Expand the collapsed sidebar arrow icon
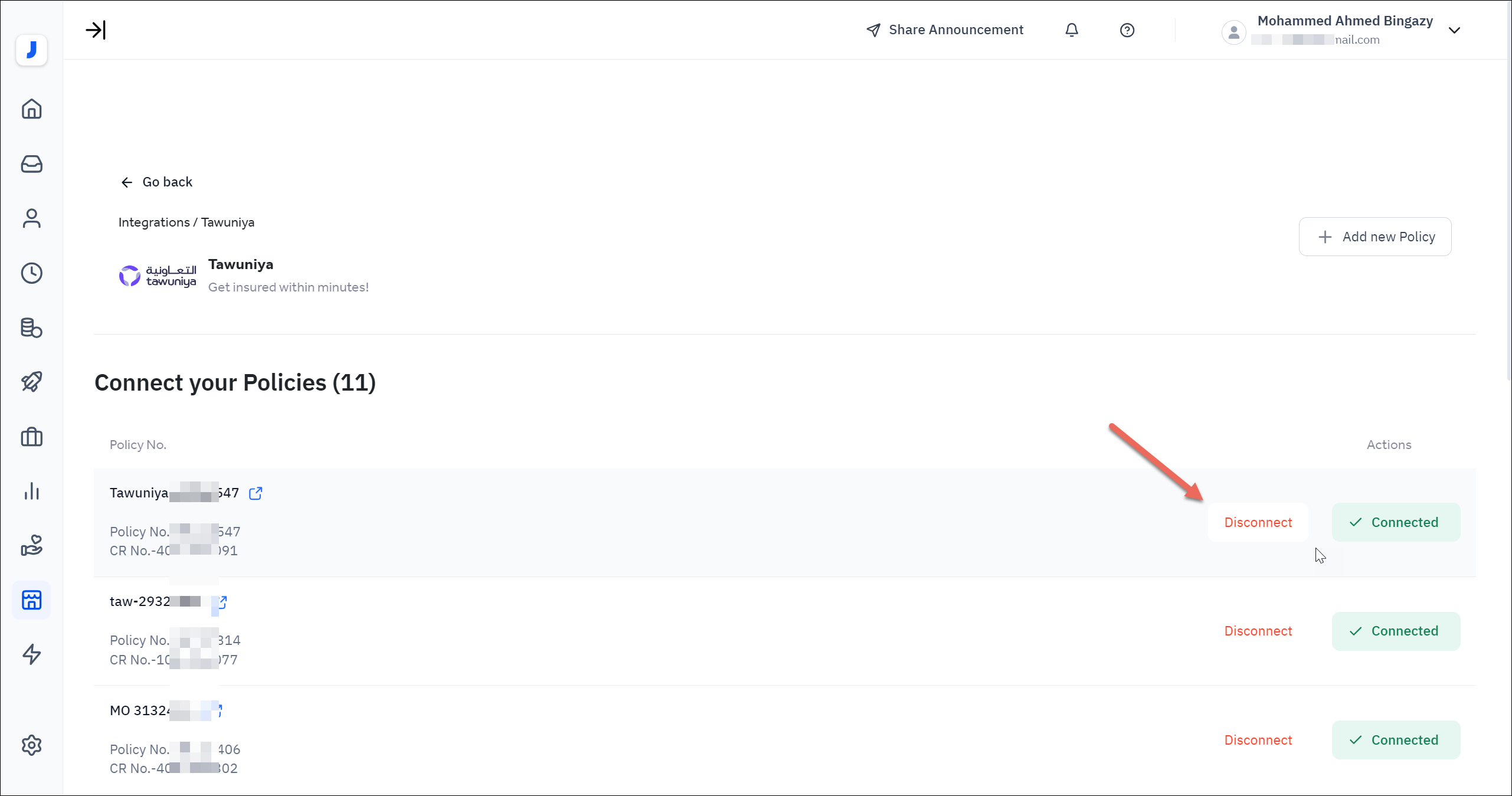The height and width of the screenshot is (796, 1512). pos(95,30)
